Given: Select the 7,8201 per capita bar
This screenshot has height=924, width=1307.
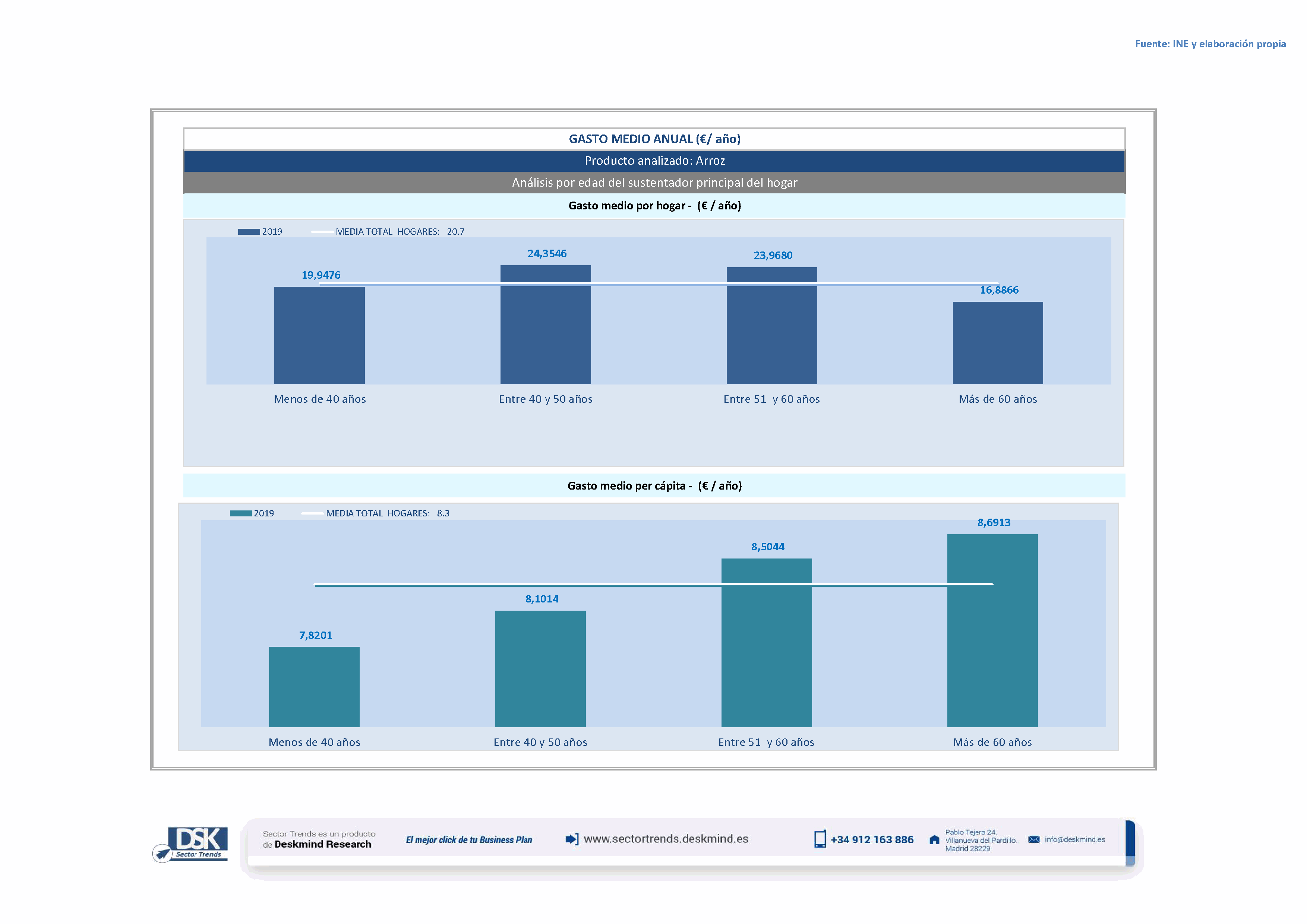Looking at the screenshot, I should (x=314, y=687).
